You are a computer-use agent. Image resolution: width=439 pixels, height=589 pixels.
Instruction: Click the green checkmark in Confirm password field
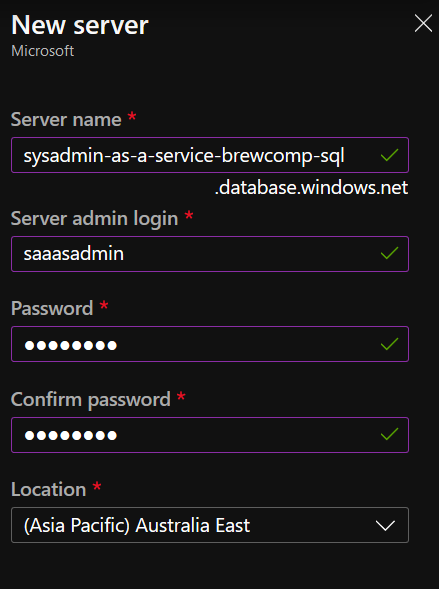(389, 435)
